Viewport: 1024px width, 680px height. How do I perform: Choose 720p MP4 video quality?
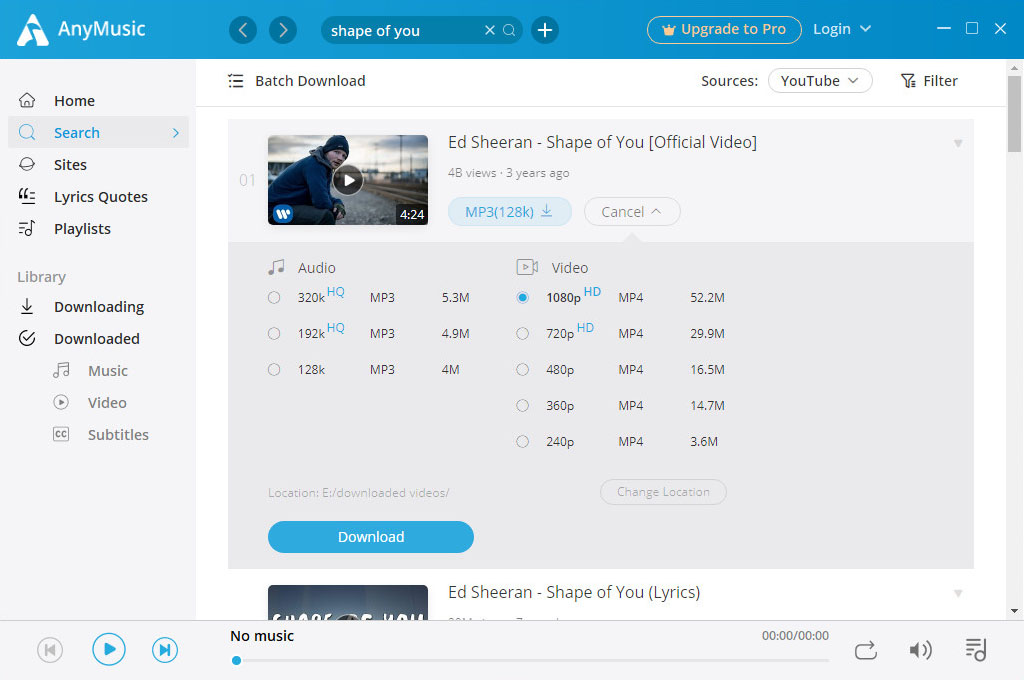coord(522,334)
